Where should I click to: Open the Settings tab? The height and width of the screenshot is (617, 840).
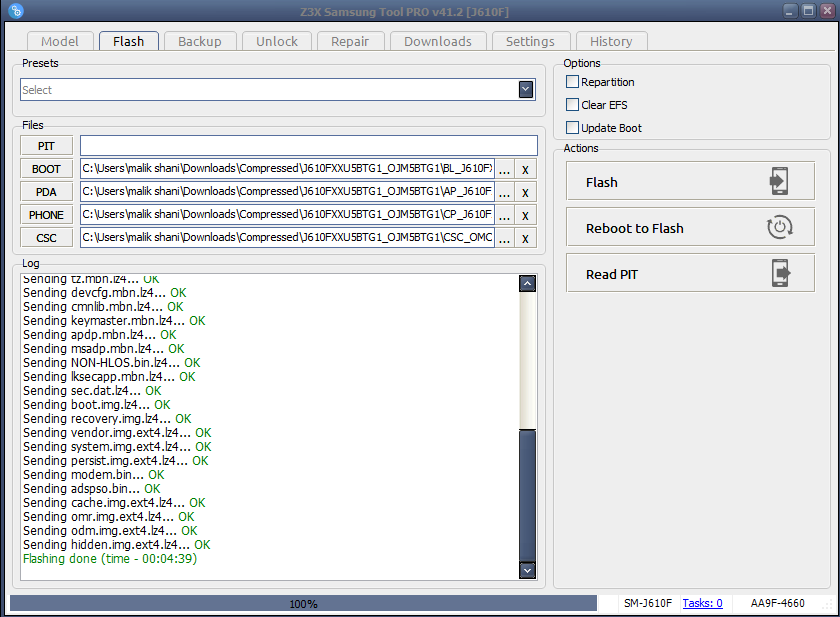coord(530,41)
